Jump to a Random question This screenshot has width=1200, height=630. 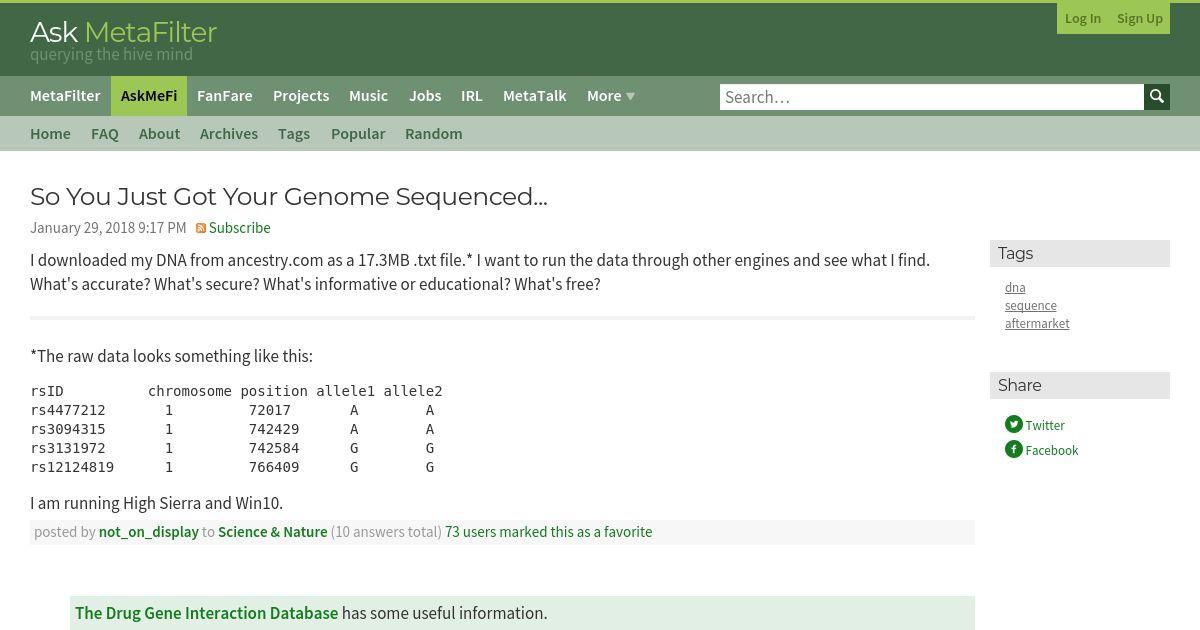pos(434,134)
